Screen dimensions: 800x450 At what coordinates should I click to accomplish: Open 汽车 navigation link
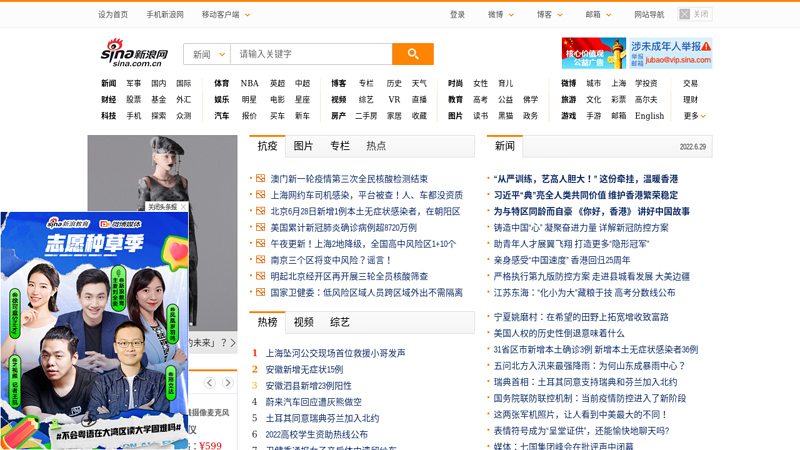pyautogui.click(x=221, y=116)
